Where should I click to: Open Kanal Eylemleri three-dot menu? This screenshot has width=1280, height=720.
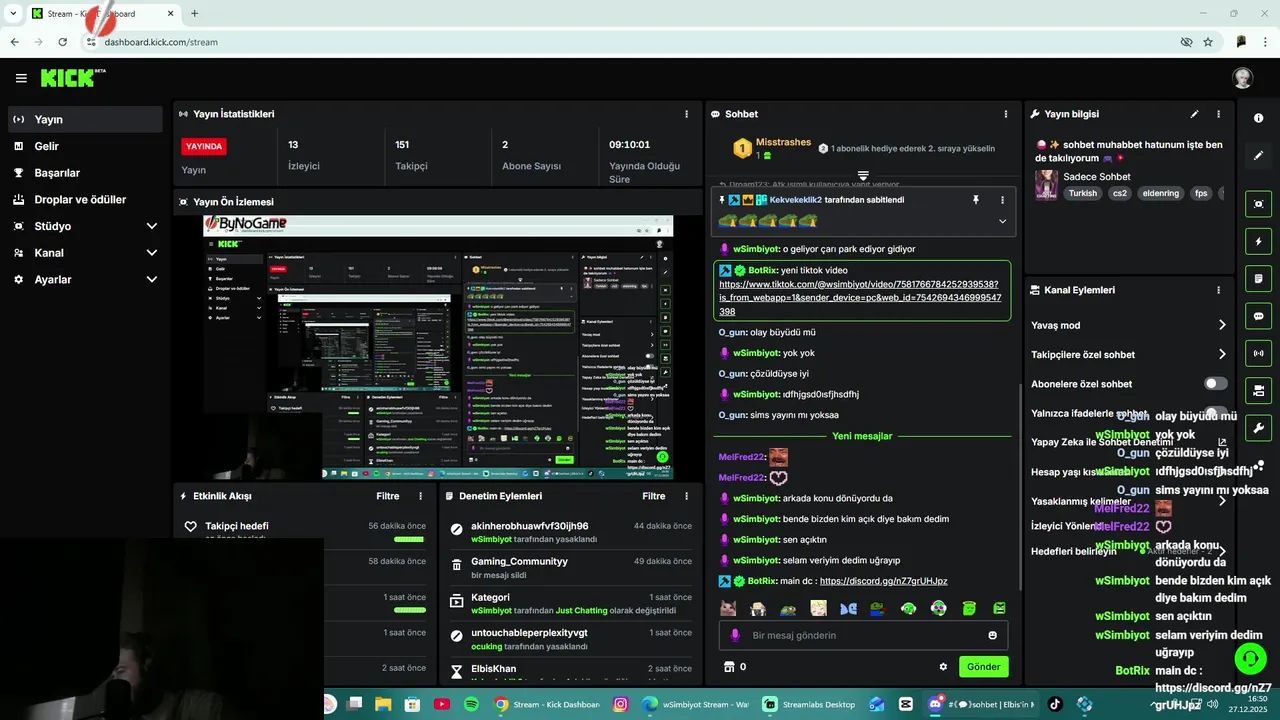point(1218,290)
